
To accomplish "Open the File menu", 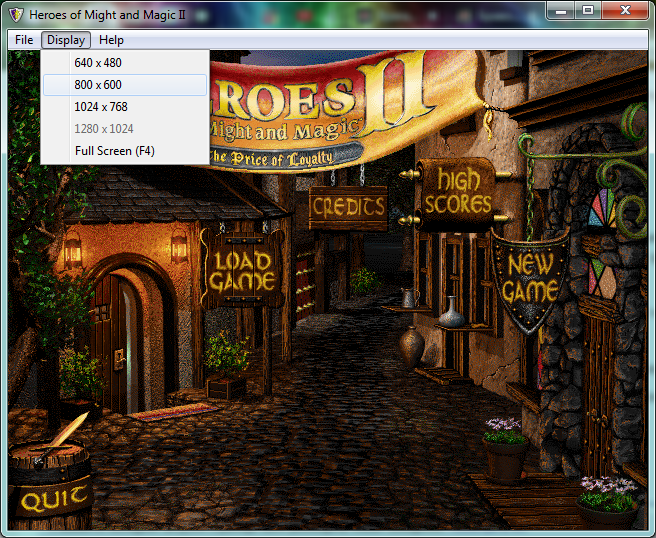I will click(24, 40).
